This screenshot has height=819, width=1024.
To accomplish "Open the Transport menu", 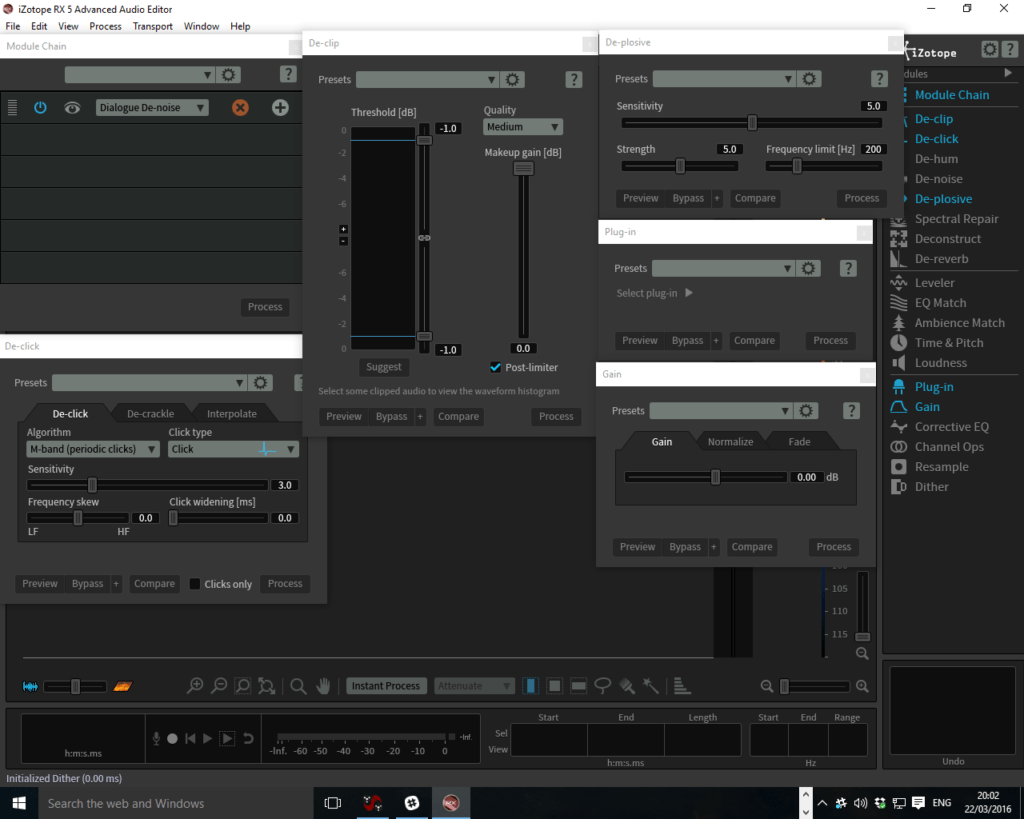I will [x=152, y=26].
